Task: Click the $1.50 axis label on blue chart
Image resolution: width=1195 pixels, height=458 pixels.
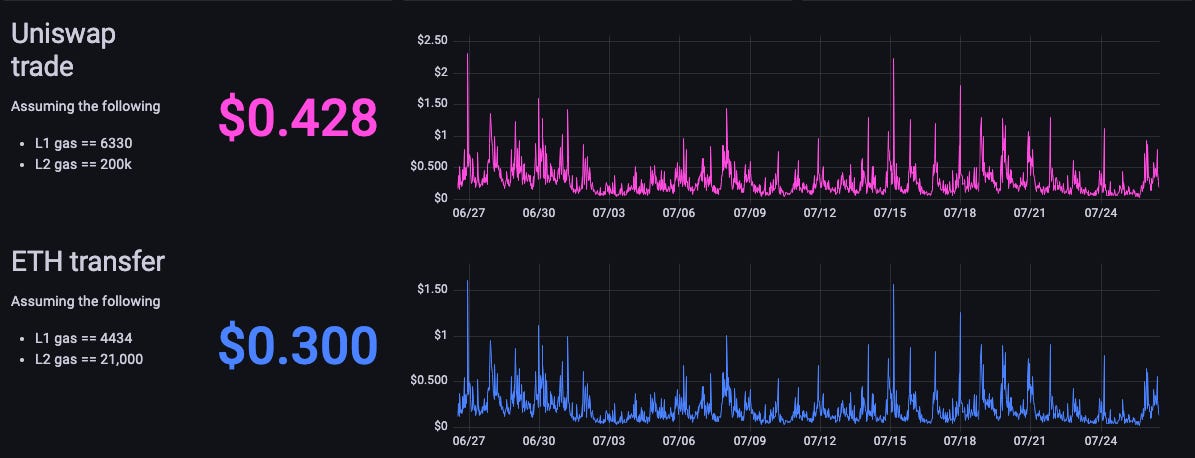Action: point(432,290)
